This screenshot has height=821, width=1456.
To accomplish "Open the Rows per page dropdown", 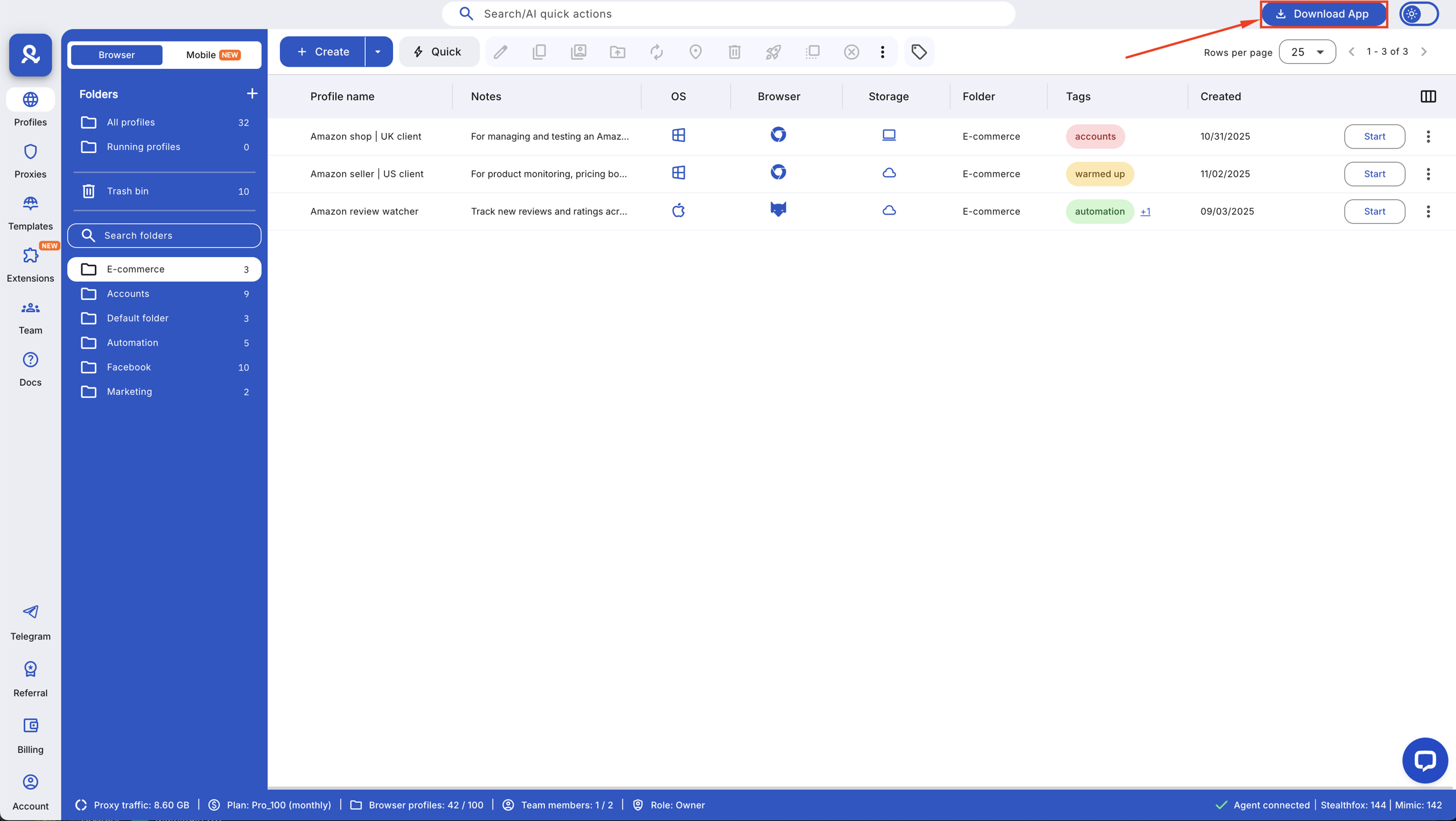I will [1306, 51].
